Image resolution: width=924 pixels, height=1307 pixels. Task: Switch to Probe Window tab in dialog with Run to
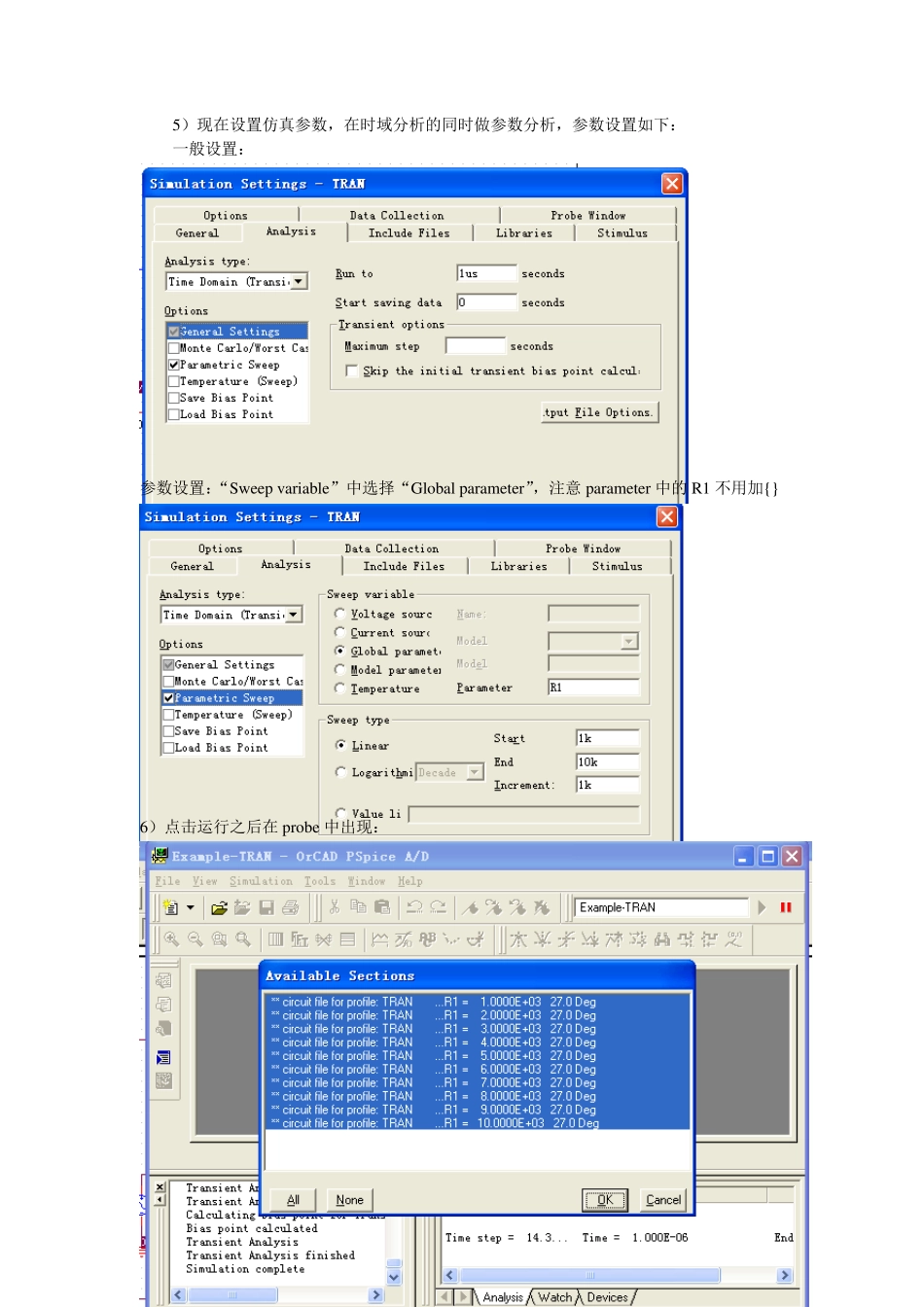pos(588,215)
